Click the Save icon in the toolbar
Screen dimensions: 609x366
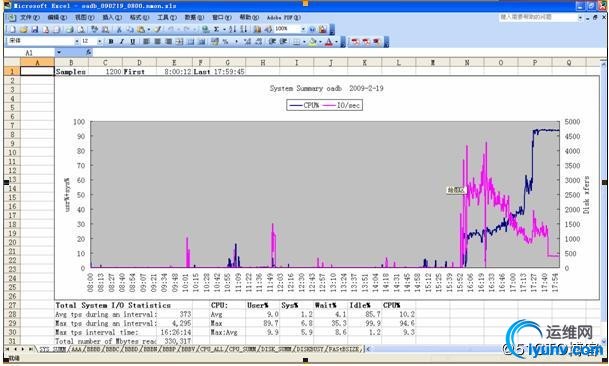pos(35,29)
